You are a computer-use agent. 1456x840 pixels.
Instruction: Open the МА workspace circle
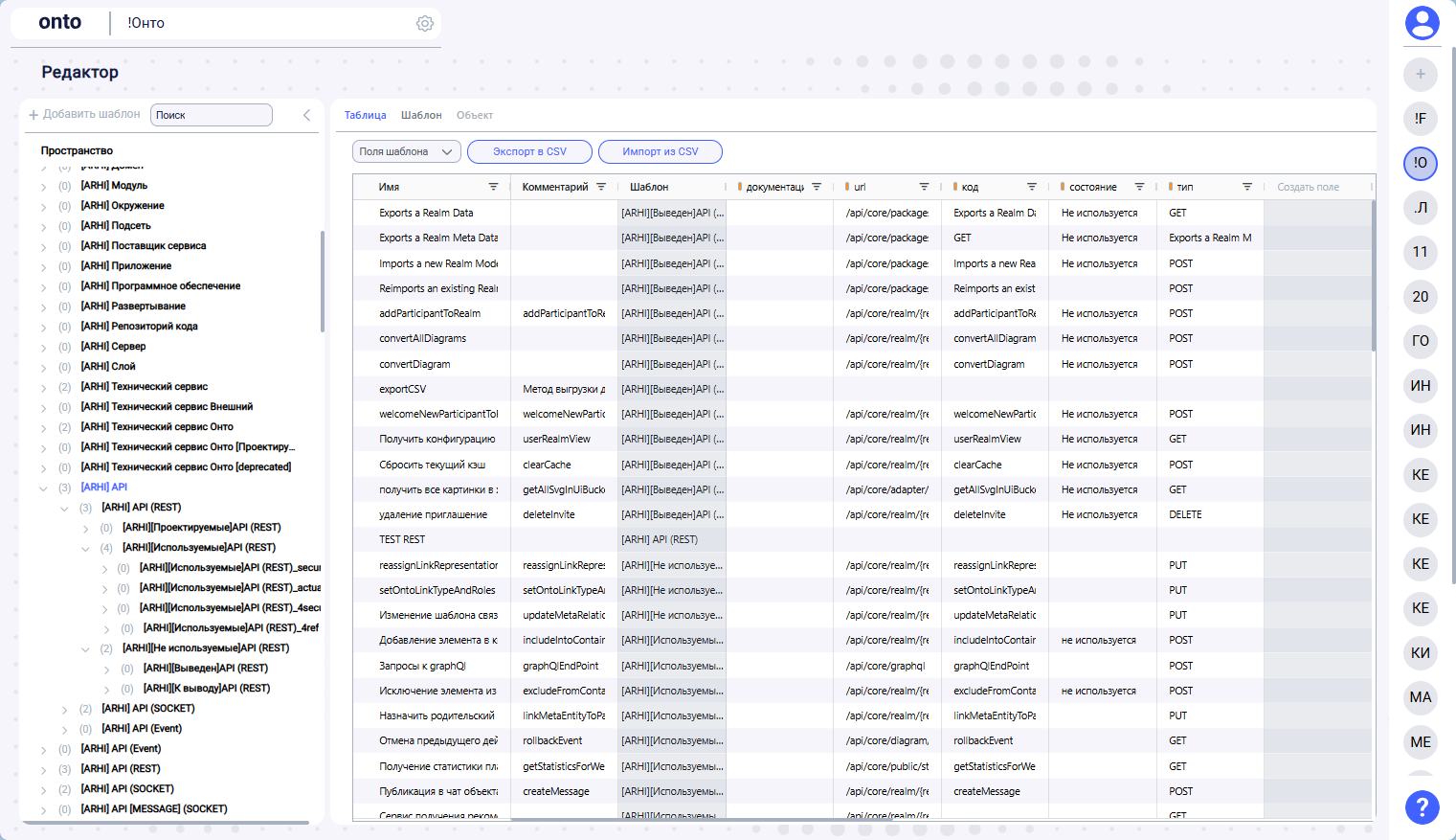click(x=1421, y=697)
